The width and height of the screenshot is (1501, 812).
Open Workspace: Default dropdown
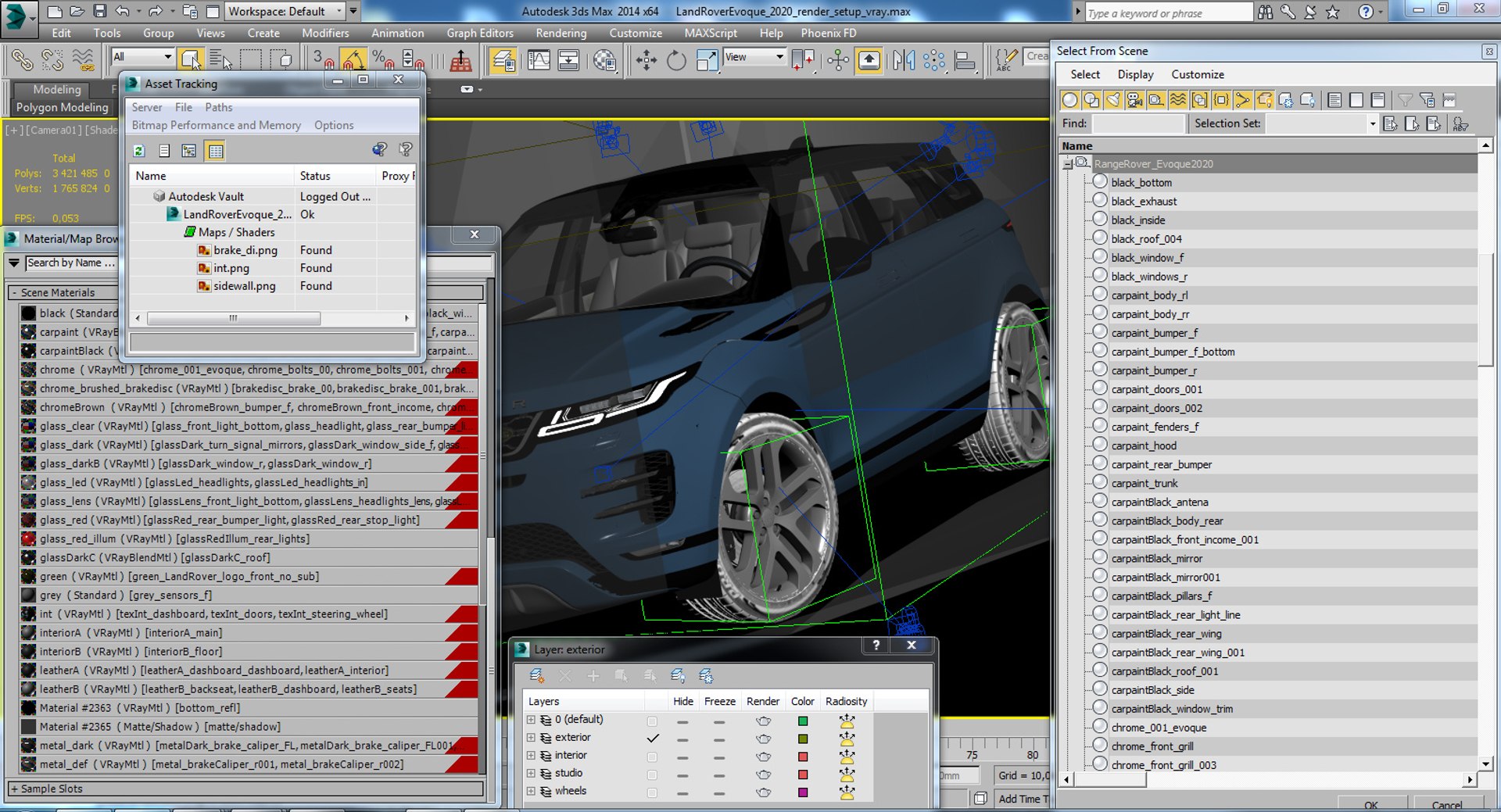coord(285,11)
